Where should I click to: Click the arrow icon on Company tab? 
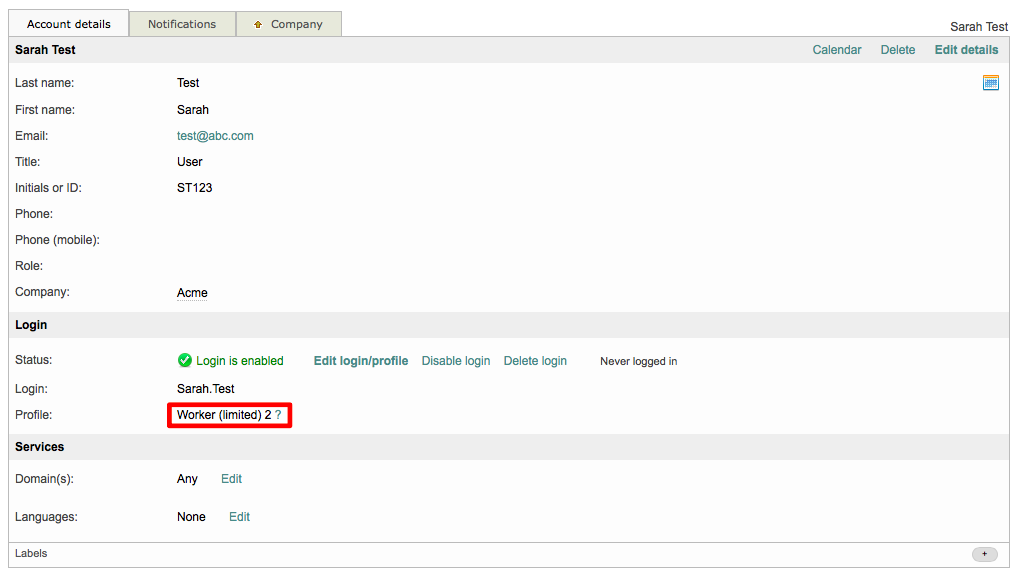(x=258, y=25)
